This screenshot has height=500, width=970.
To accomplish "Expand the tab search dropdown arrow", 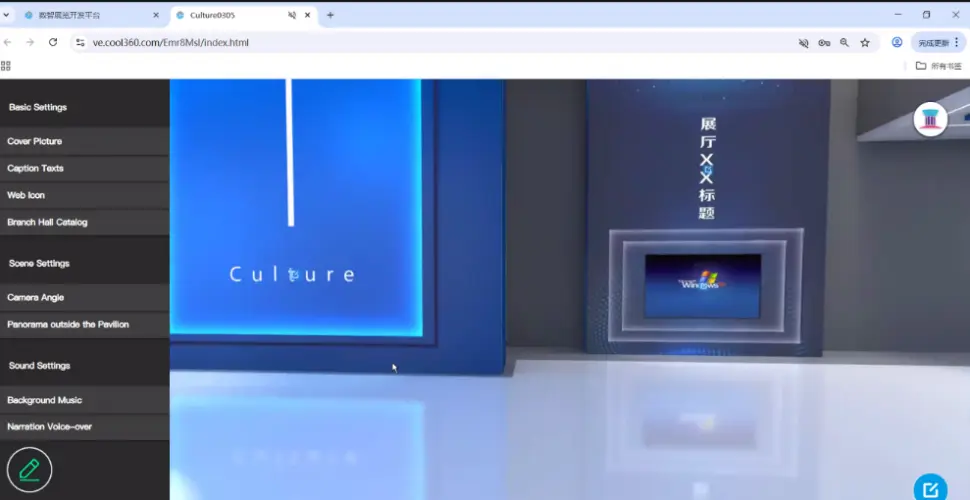I will 6,15.
